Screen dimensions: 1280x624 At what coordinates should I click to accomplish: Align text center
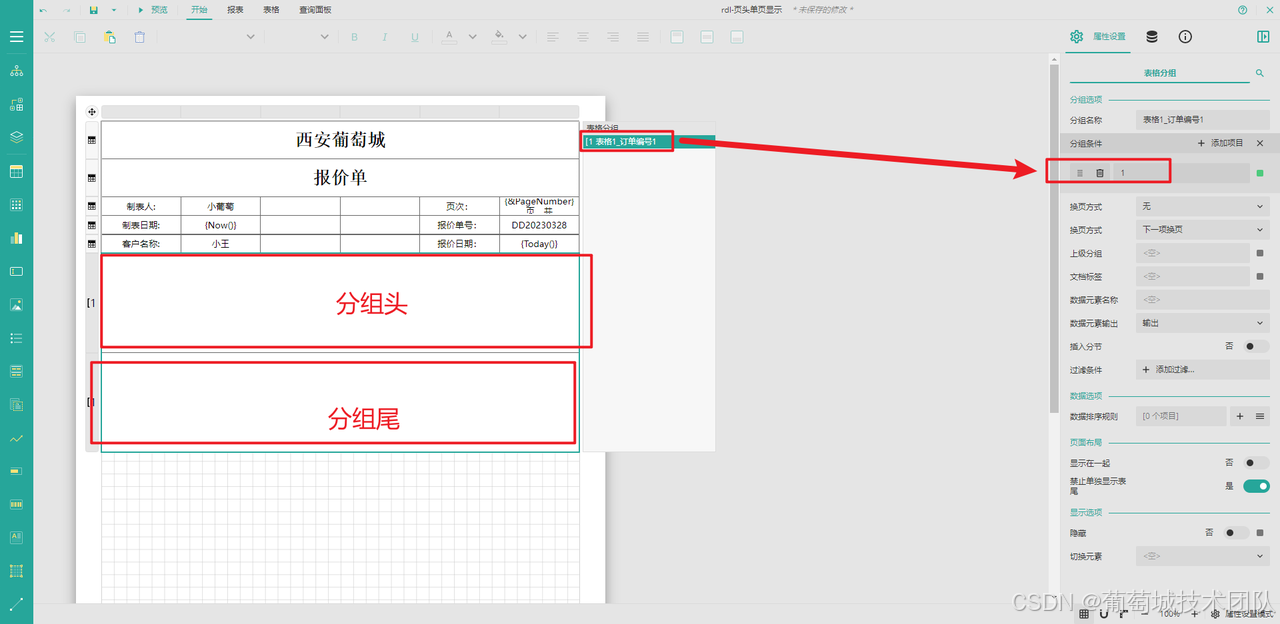(583, 37)
